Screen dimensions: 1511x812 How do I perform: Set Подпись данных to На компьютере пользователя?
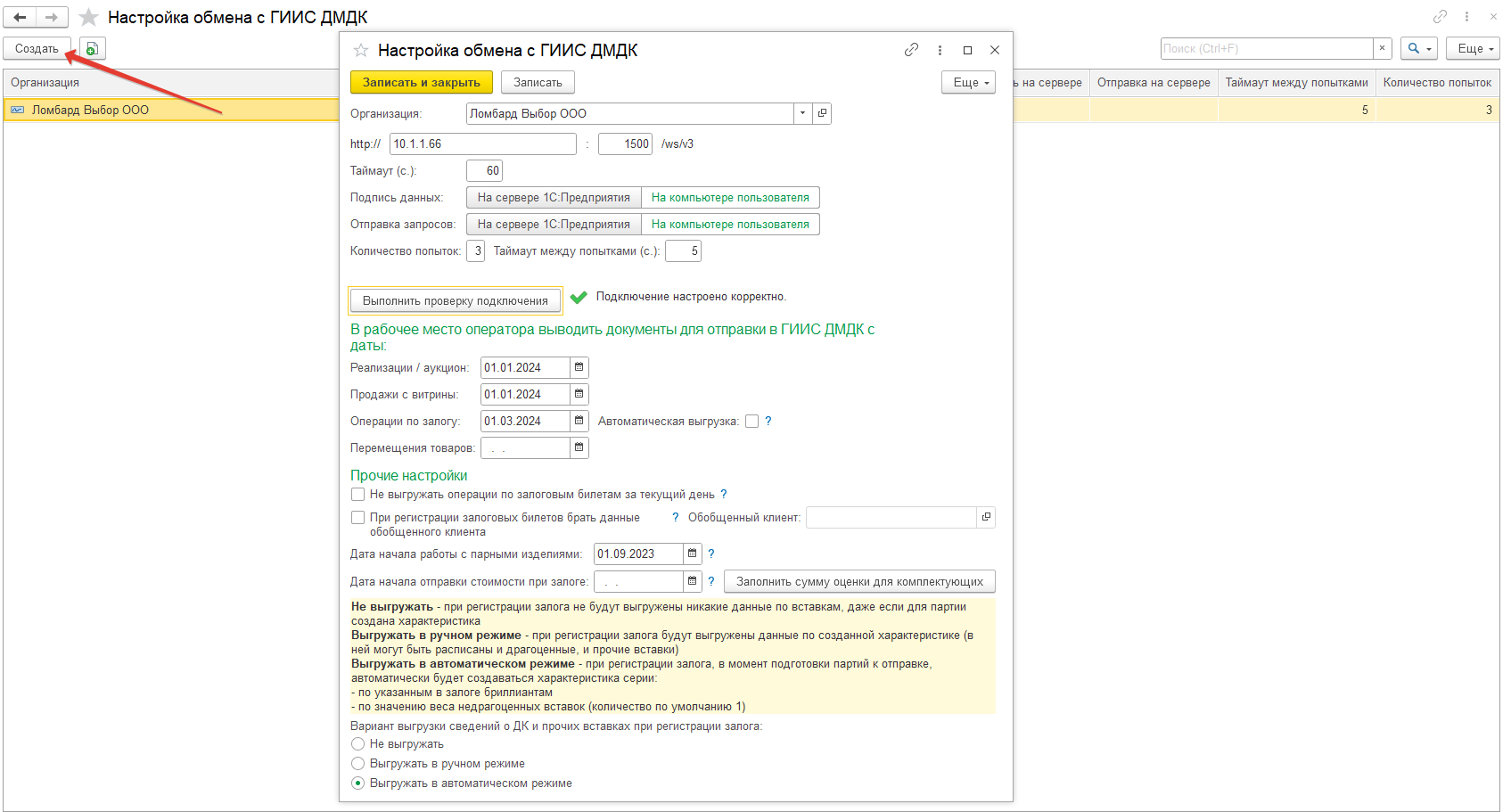click(x=730, y=197)
